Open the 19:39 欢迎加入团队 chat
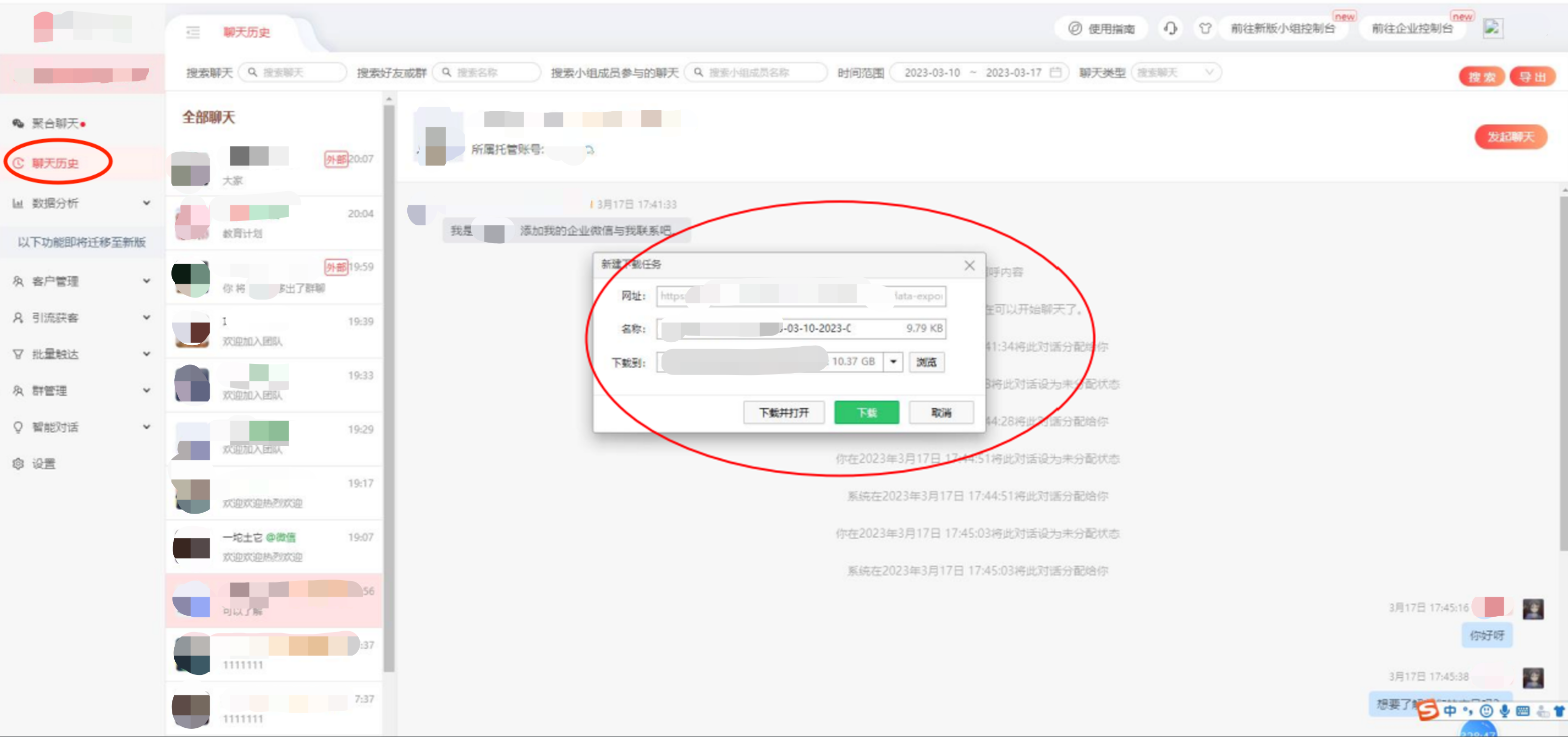 click(x=274, y=330)
